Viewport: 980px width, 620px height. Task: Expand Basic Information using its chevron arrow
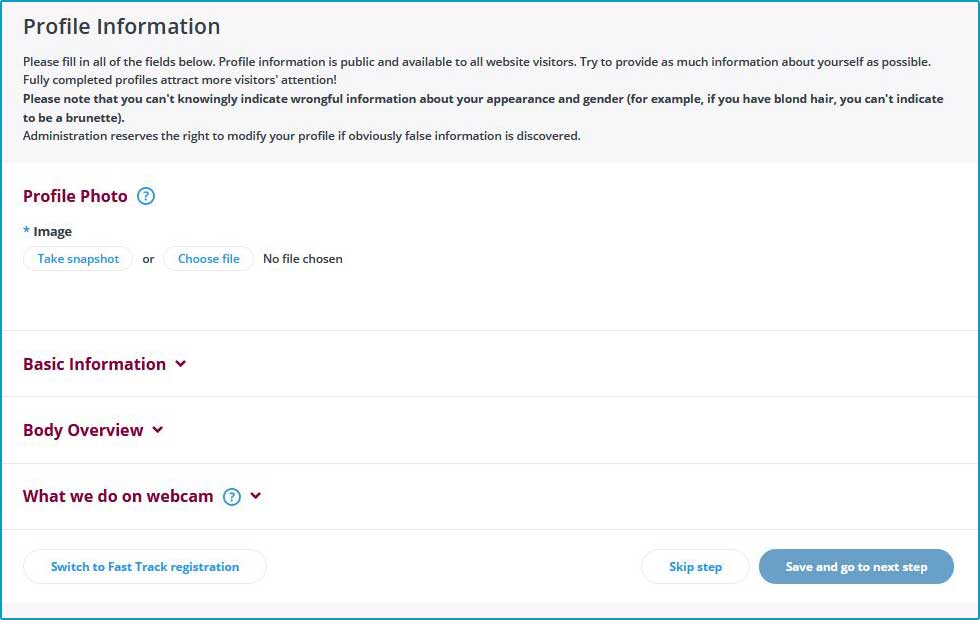point(181,364)
